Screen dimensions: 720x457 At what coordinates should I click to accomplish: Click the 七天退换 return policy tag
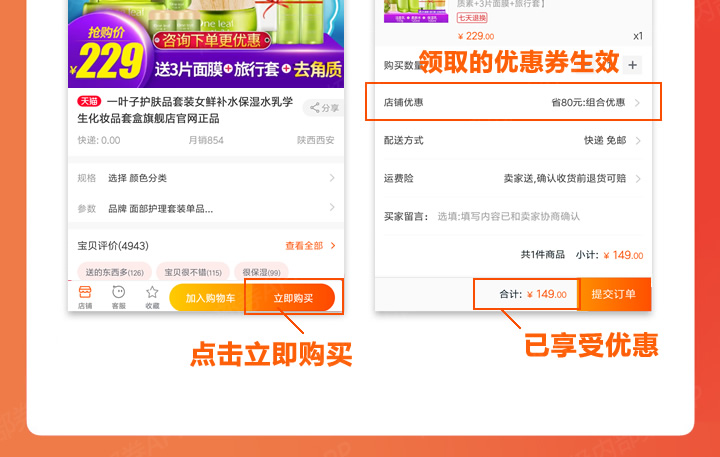point(472,18)
